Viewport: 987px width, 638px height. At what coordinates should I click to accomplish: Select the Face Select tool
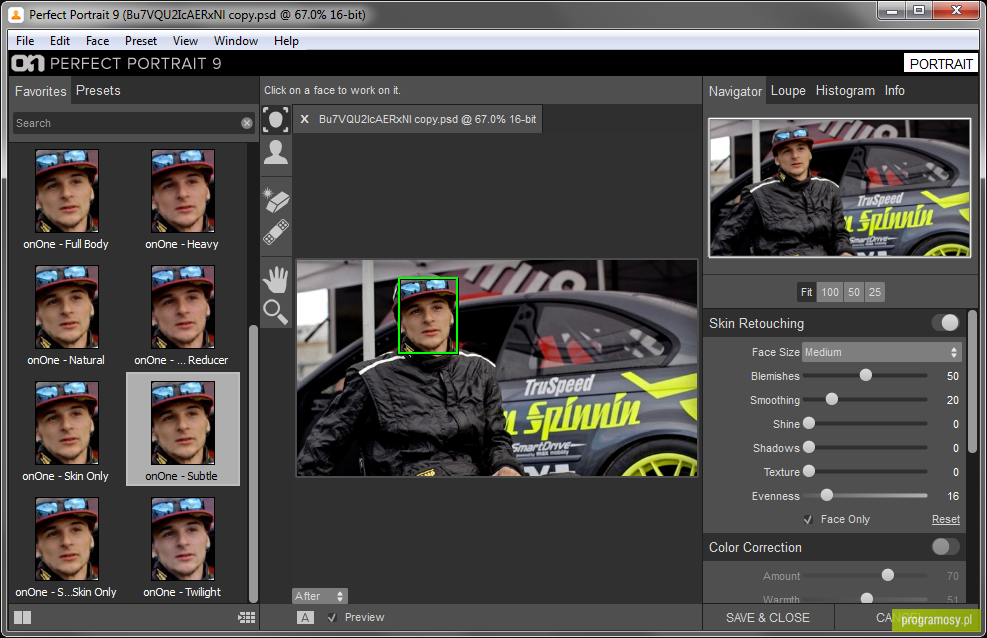tap(276, 120)
